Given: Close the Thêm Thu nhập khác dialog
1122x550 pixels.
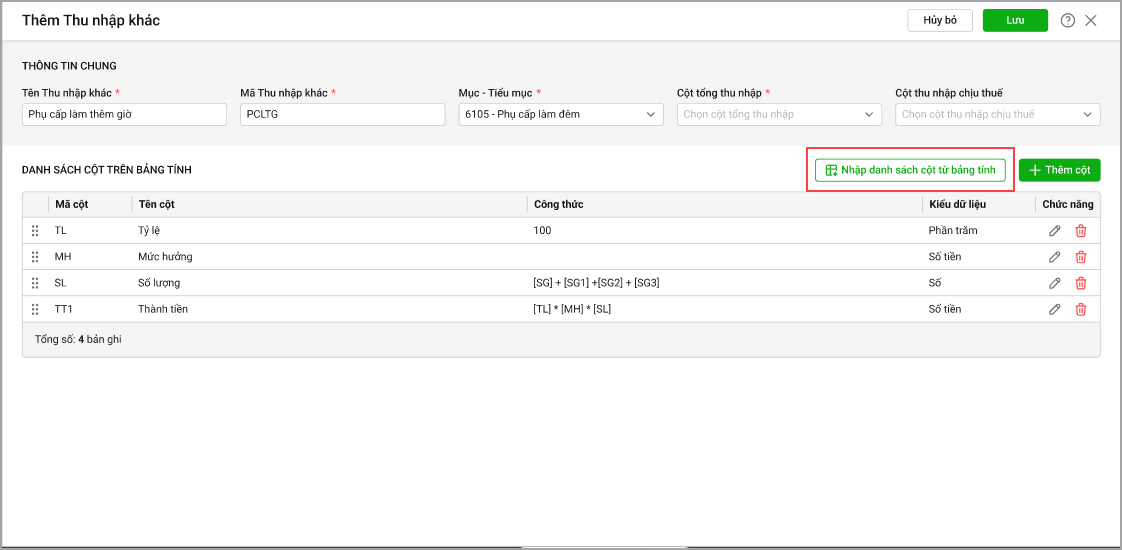Looking at the screenshot, I should point(1091,21).
